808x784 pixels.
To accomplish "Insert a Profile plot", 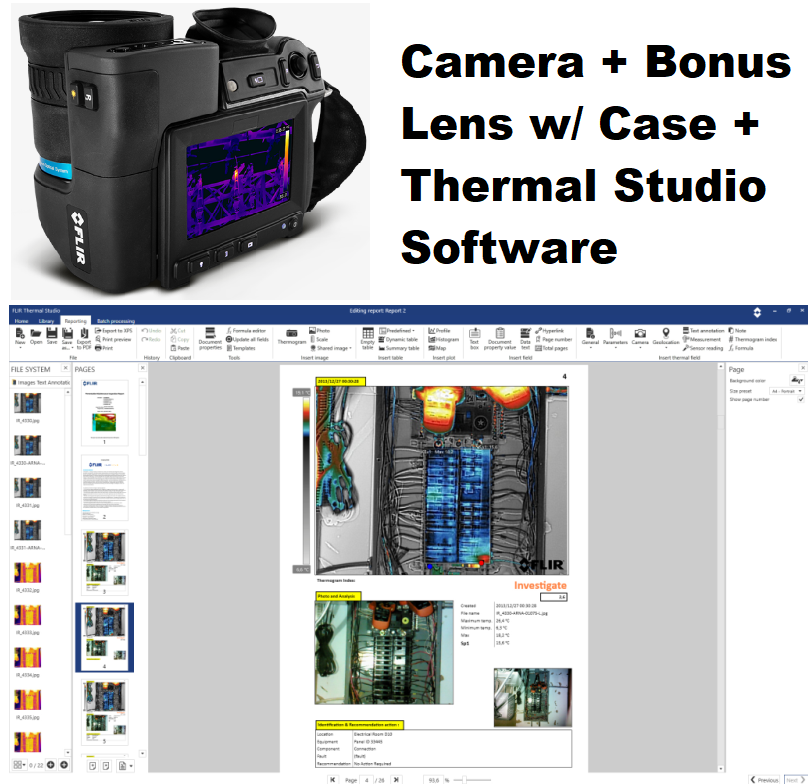I will coord(439,330).
